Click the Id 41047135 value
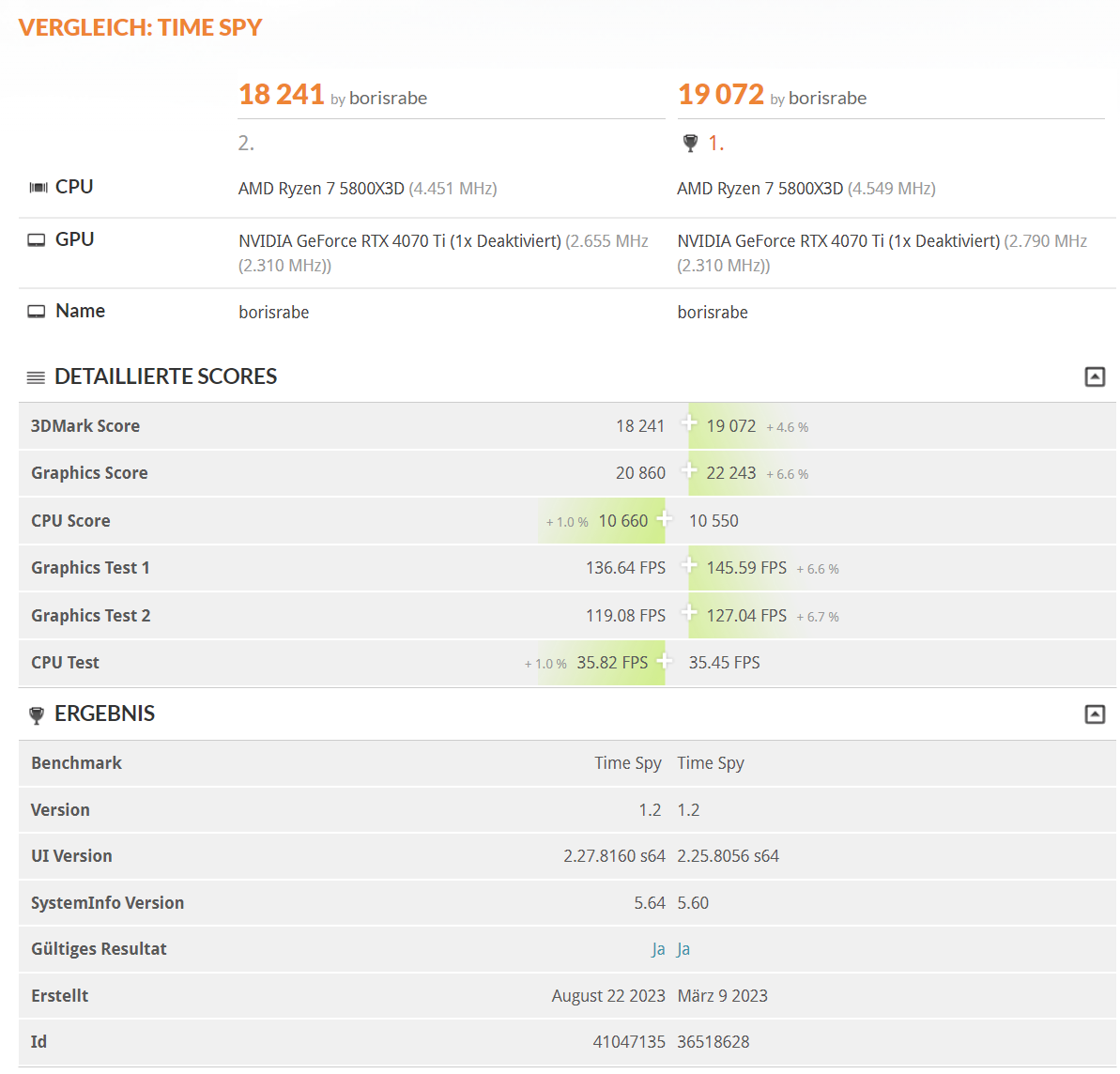The width and height of the screenshot is (1120, 1074). coord(629,1042)
